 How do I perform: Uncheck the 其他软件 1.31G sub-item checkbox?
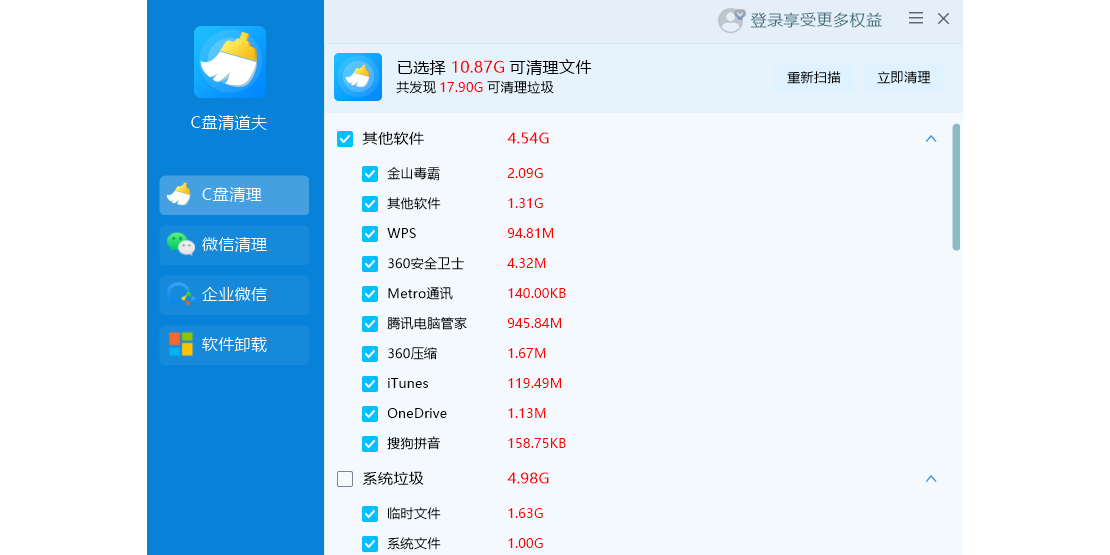point(370,204)
